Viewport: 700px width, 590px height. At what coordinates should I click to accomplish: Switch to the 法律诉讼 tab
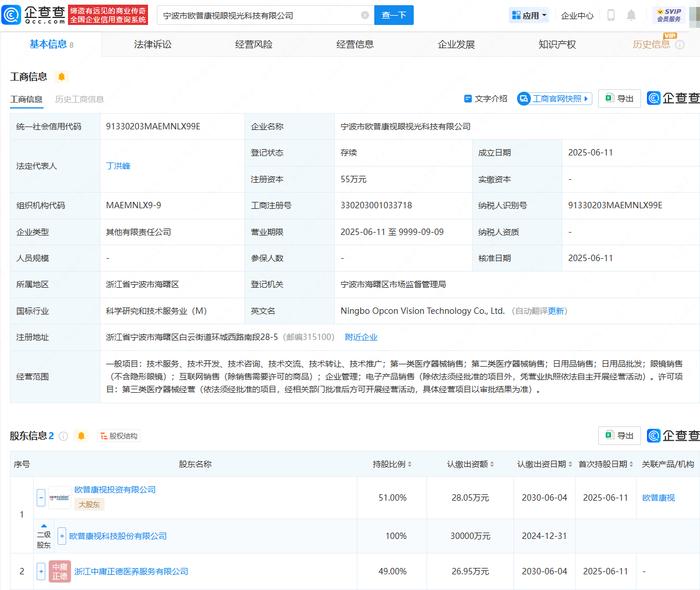pyautogui.click(x=152, y=44)
